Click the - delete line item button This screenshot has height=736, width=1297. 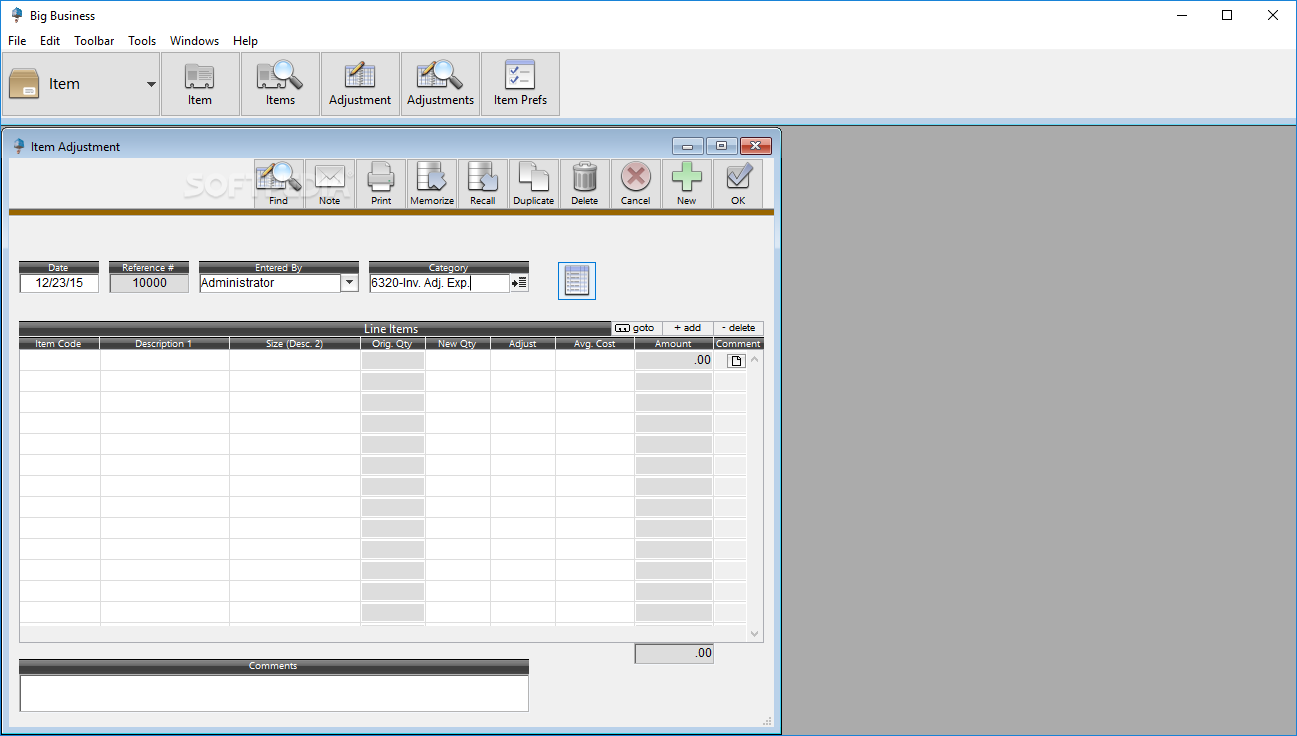(x=738, y=328)
